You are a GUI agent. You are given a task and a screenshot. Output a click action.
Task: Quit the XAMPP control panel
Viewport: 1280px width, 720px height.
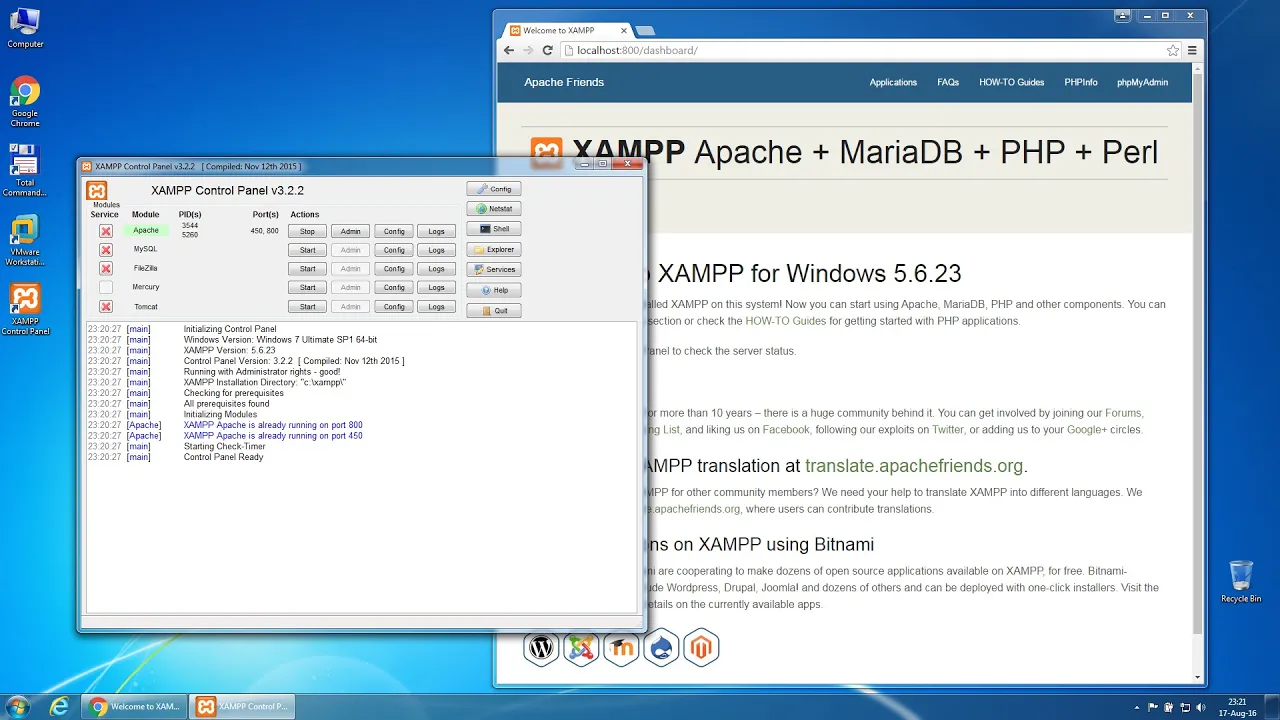493,310
